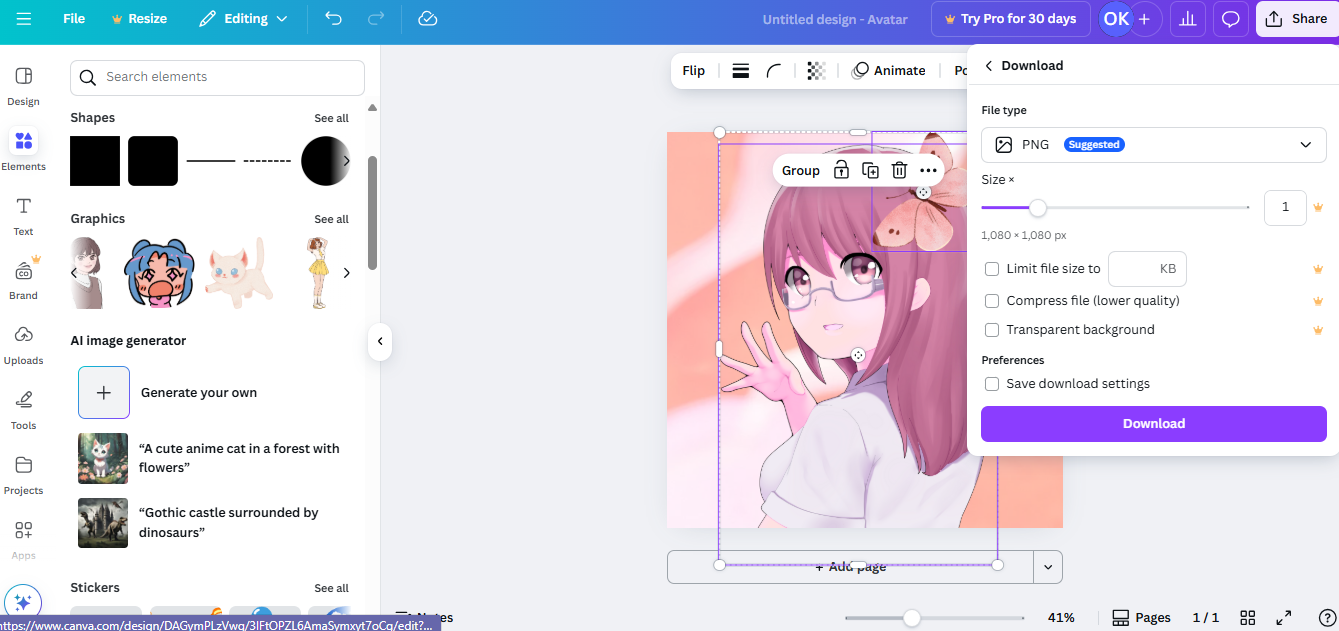Select the Text panel icon
1339x631 pixels.
[23, 212]
